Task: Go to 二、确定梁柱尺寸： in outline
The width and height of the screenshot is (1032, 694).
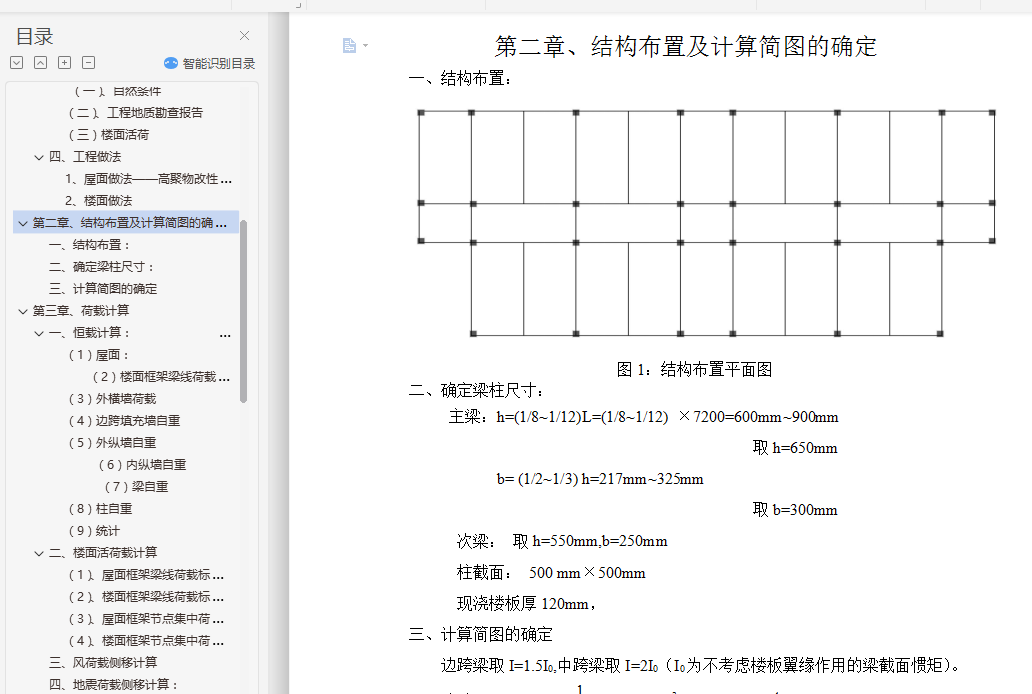Action: (x=102, y=267)
